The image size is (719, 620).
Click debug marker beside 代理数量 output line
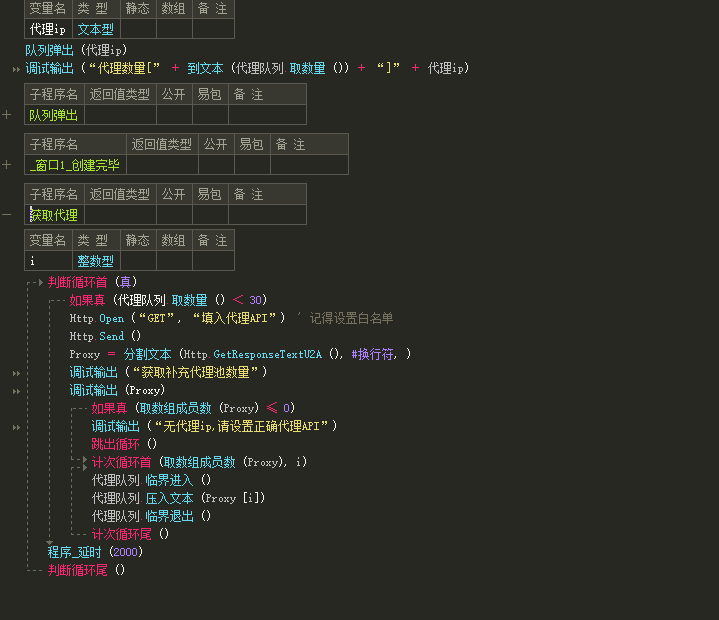coord(17,69)
